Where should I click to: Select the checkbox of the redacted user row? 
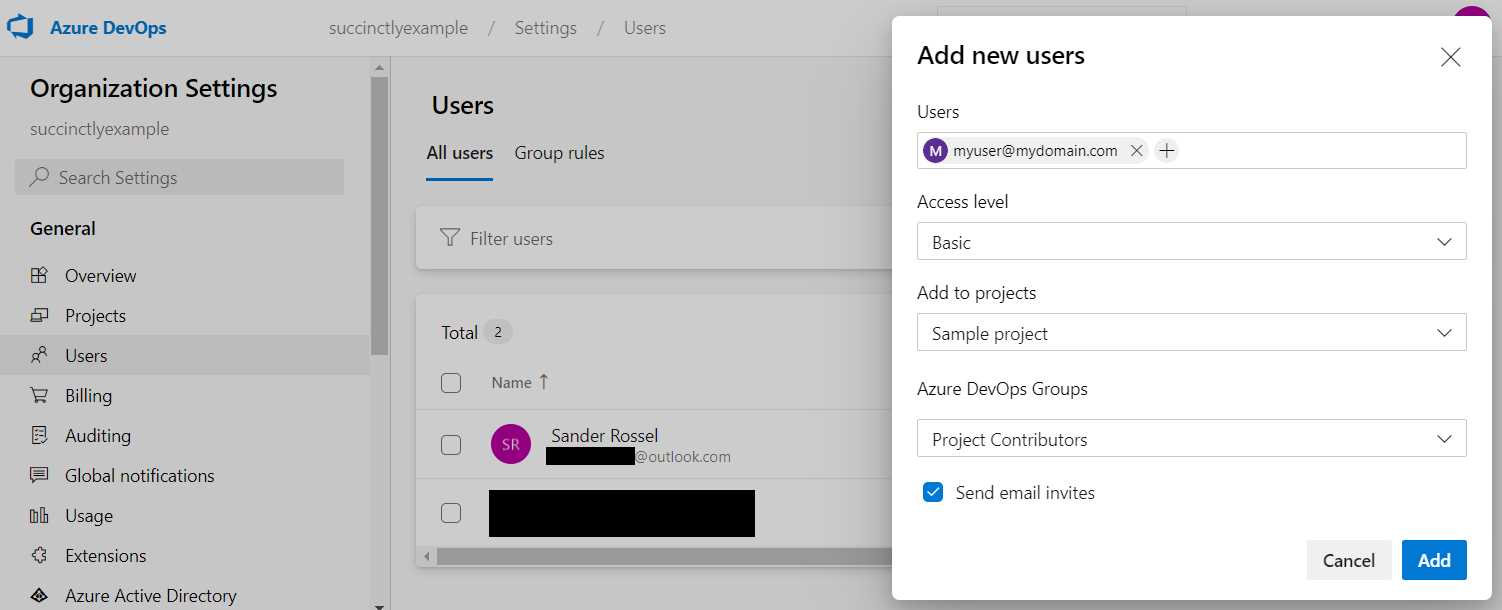pos(451,513)
